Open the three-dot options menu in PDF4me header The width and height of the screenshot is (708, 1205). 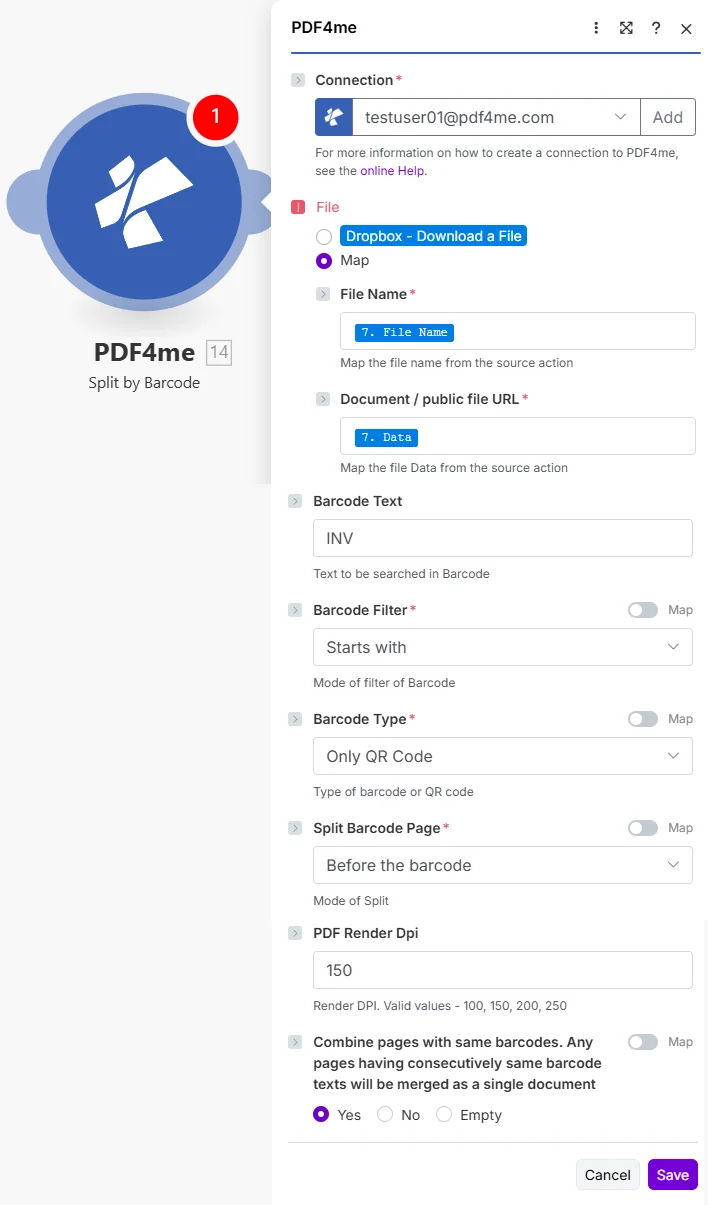click(596, 28)
